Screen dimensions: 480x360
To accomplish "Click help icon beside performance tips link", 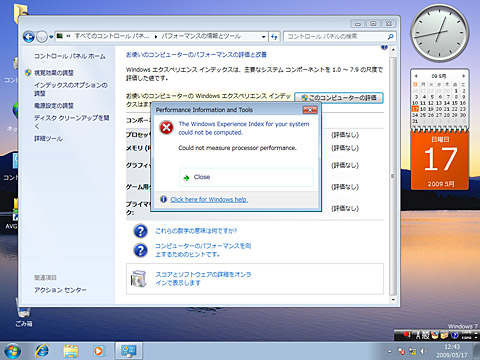I will tap(141, 250).
